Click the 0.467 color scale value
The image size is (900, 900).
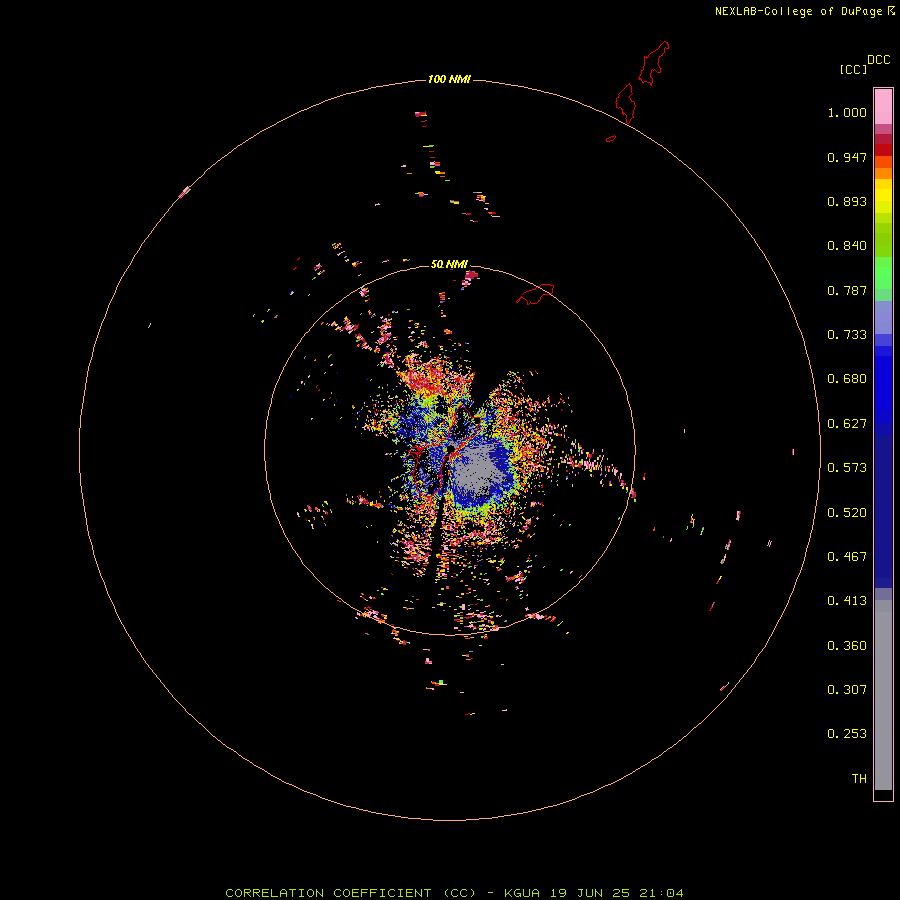click(x=847, y=557)
